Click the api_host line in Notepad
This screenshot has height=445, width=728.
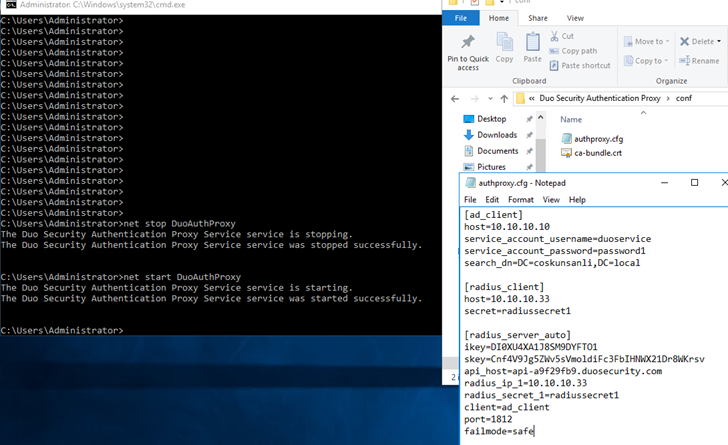point(563,371)
